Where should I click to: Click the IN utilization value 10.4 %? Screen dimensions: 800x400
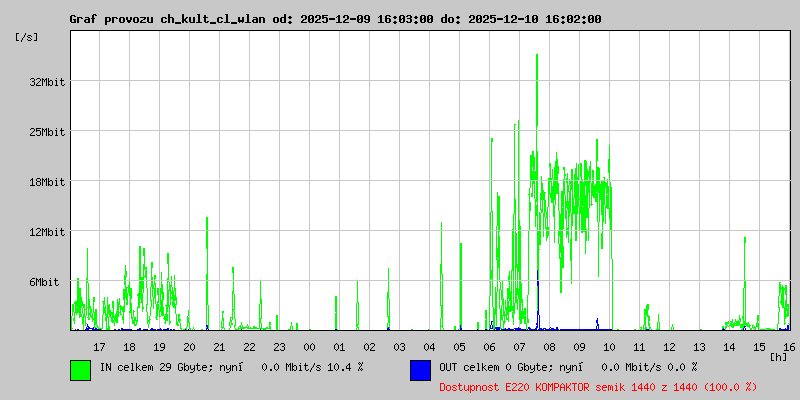345,367
